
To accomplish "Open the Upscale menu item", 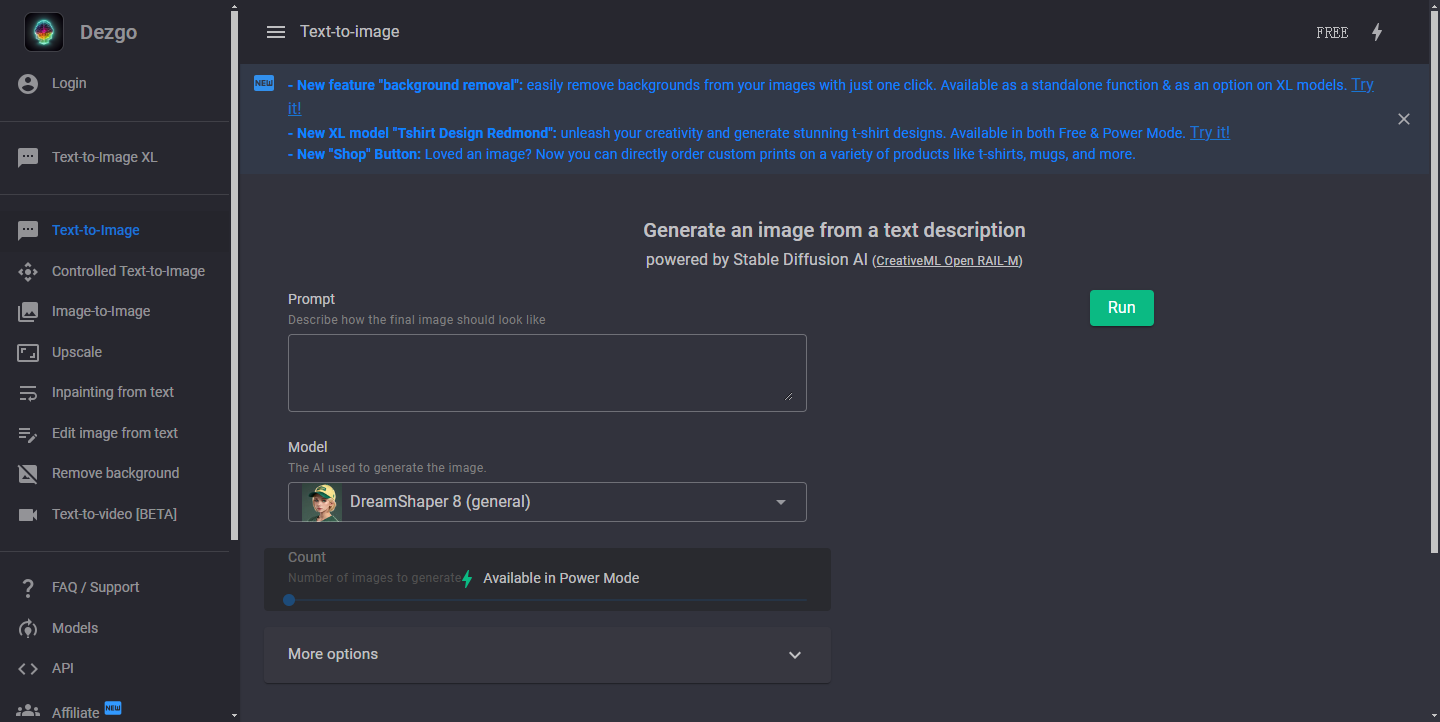I will click(x=77, y=352).
